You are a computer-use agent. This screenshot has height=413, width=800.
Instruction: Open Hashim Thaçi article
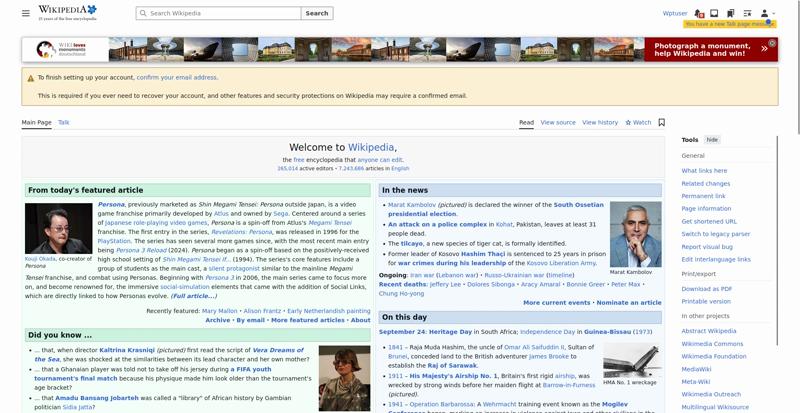pyautogui.click(x=483, y=254)
